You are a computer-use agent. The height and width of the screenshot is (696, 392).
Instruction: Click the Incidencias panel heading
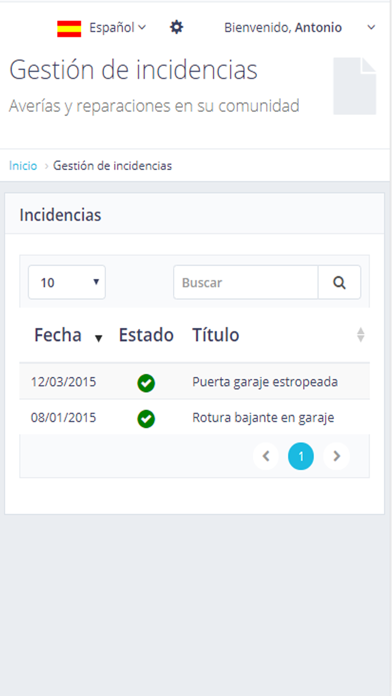click(60, 215)
